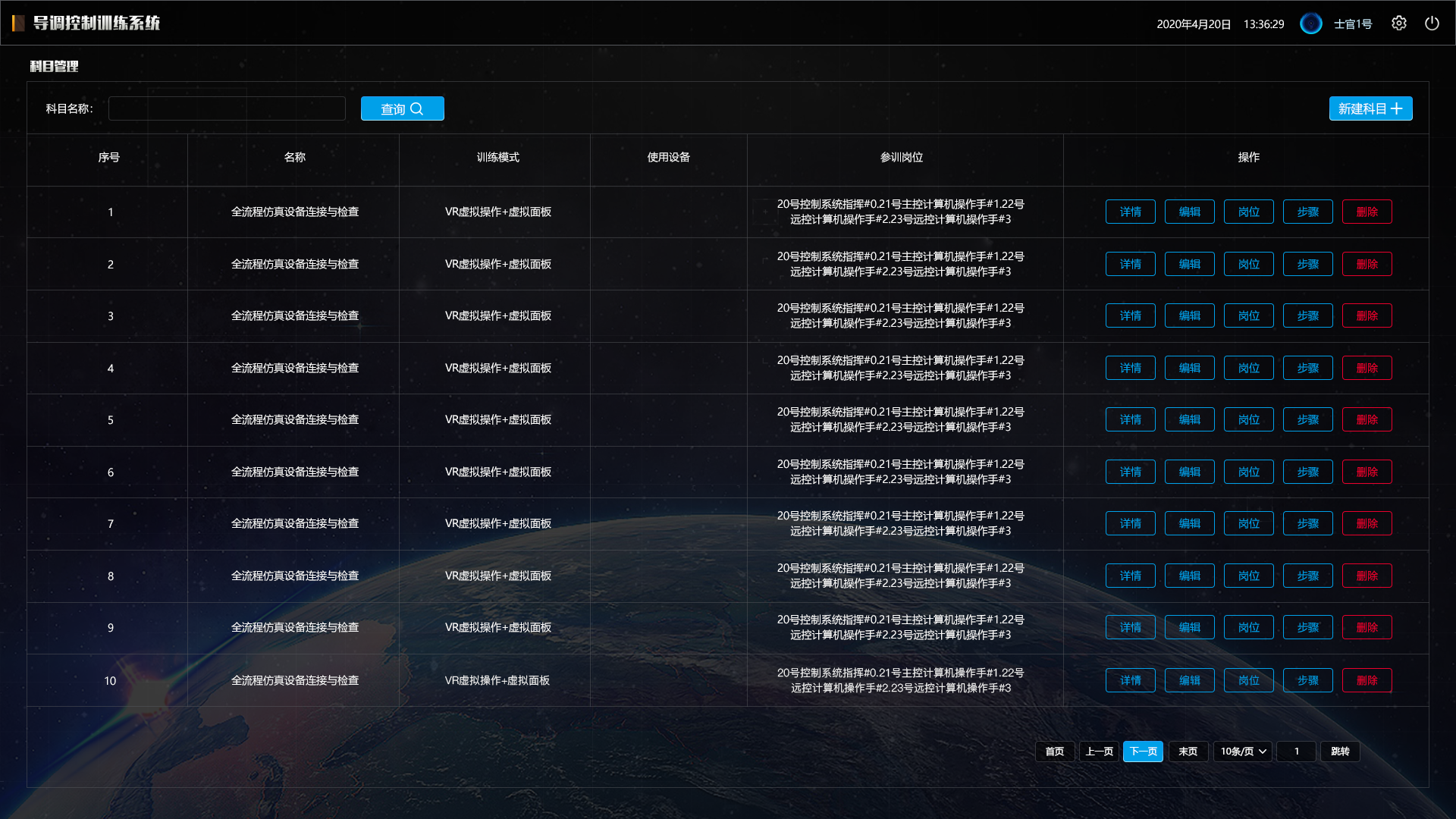Click in the subject name input field
Image resolution: width=1456 pixels, height=819 pixels.
[x=227, y=108]
